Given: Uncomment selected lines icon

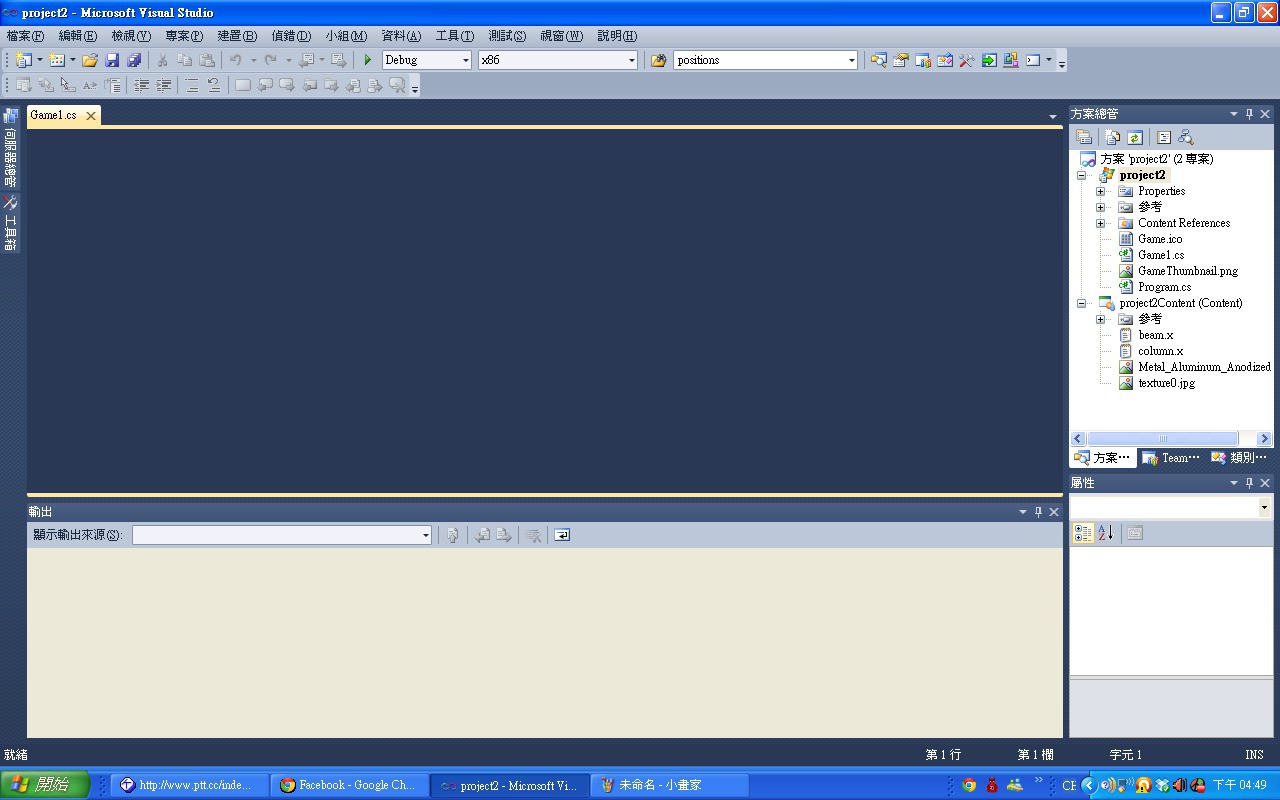Looking at the screenshot, I should point(213,86).
